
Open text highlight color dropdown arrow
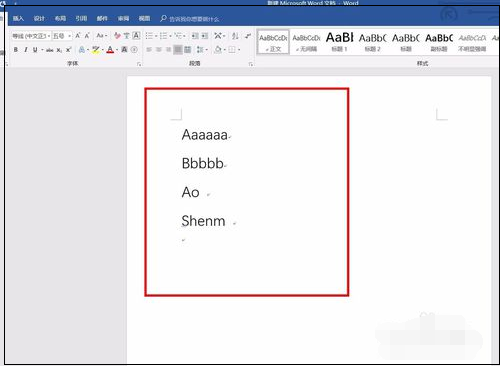click(x=103, y=50)
